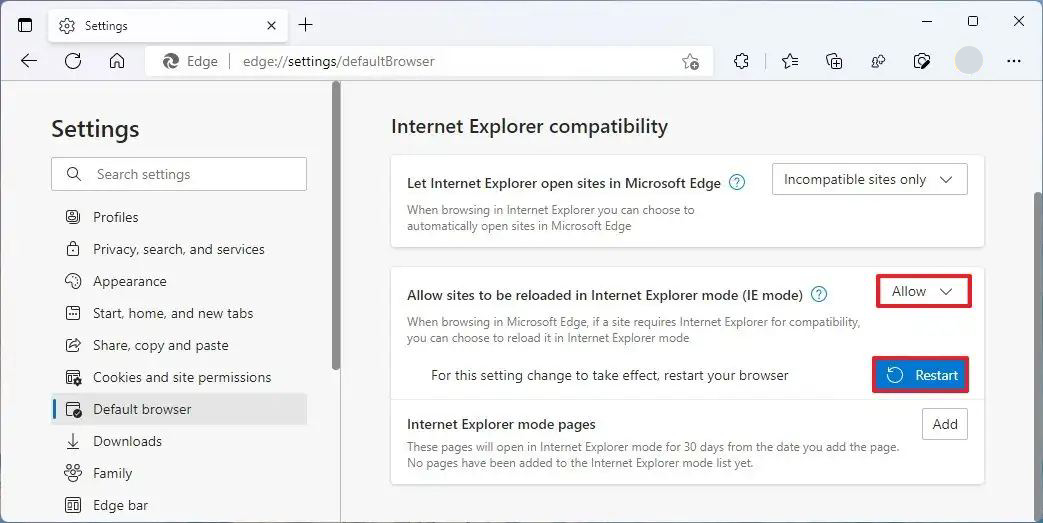Open the profile avatar menu

pyautogui.click(x=968, y=61)
